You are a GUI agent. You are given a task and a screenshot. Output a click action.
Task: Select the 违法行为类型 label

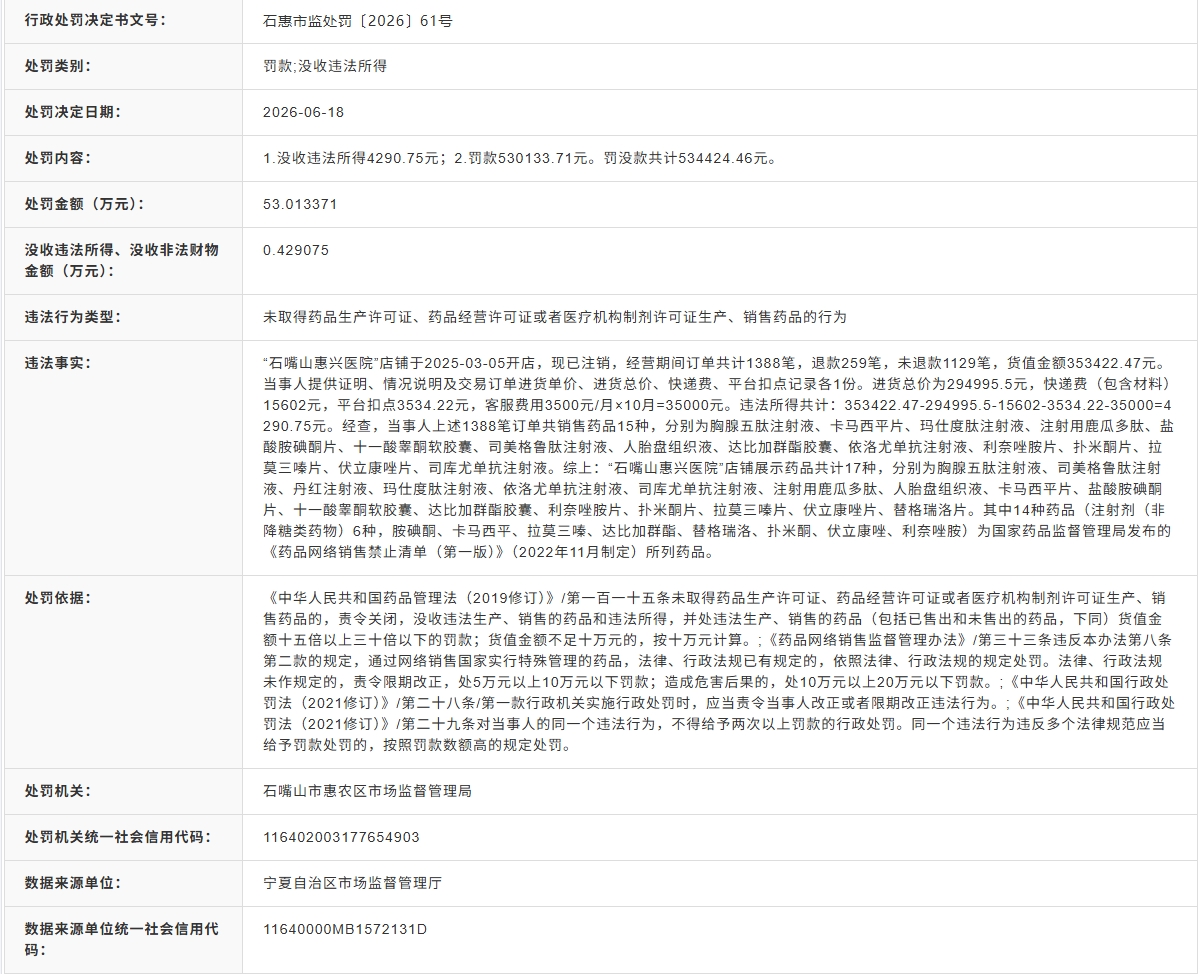click(73, 317)
